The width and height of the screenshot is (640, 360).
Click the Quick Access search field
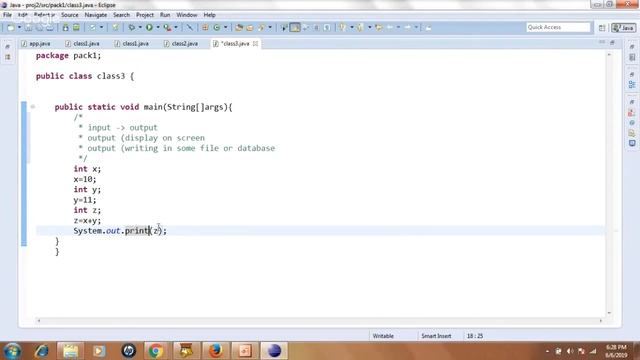(x=558, y=27)
